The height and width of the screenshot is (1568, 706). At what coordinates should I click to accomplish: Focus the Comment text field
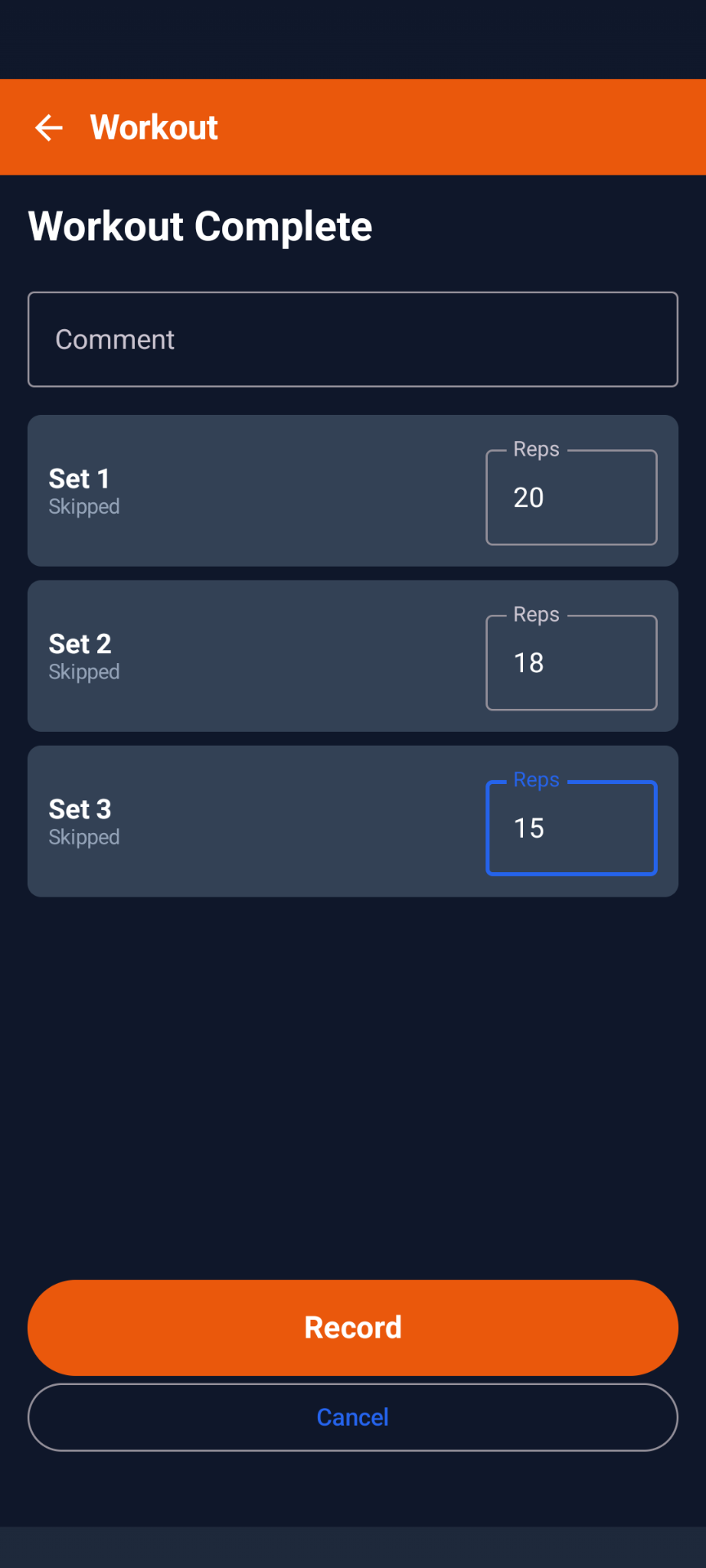[353, 339]
